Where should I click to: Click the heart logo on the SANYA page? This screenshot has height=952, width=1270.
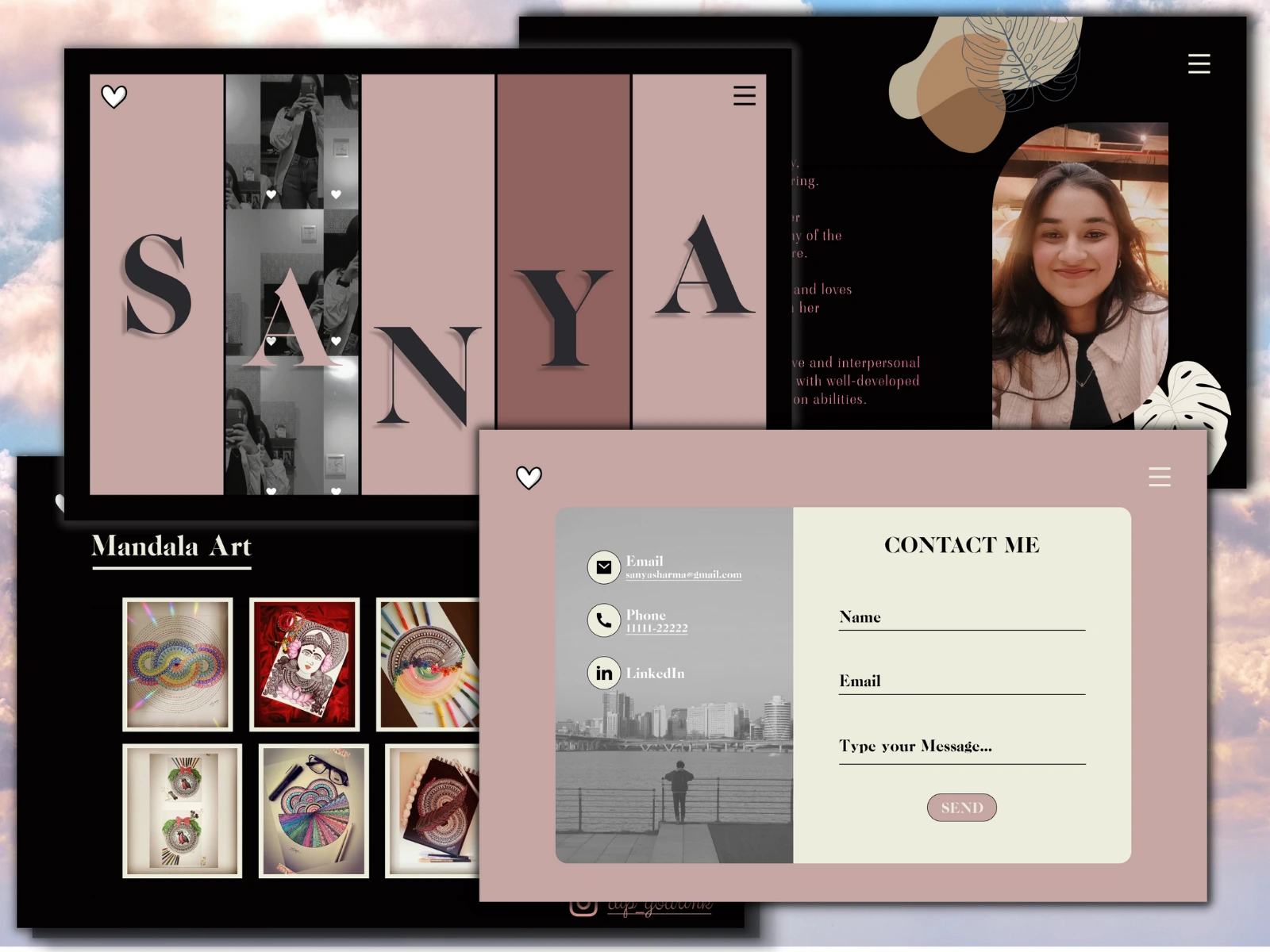click(x=114, y=97)
